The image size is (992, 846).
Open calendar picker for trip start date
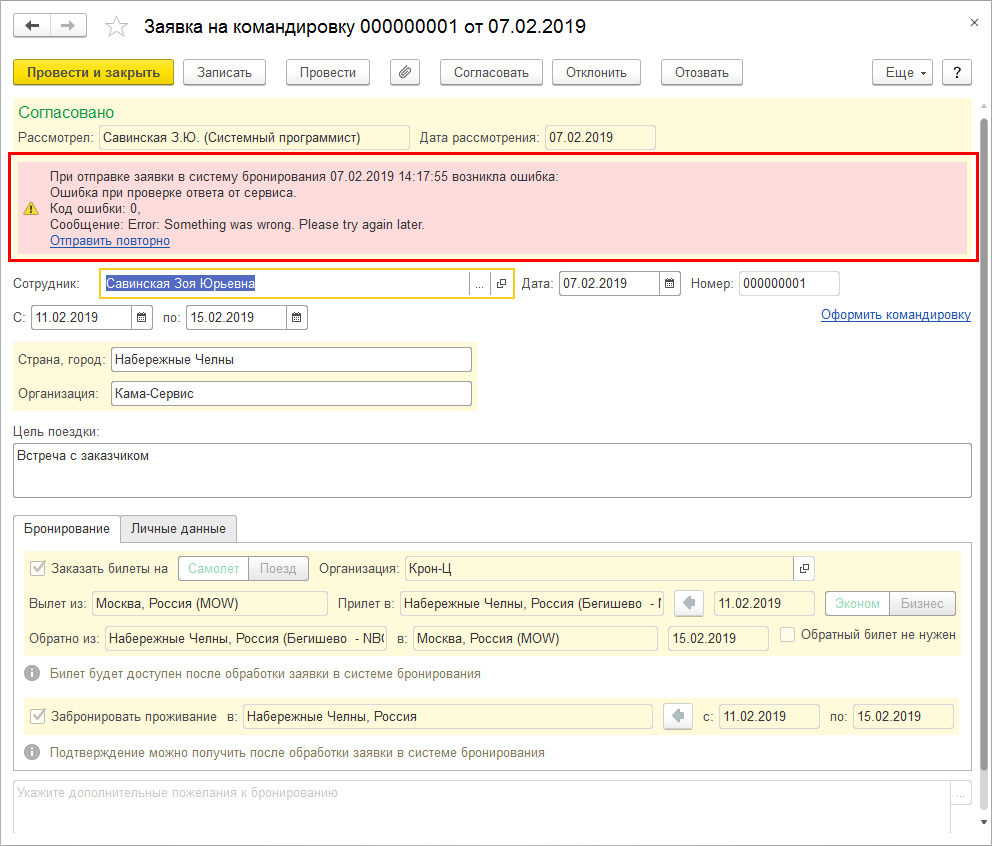point(142,317)
